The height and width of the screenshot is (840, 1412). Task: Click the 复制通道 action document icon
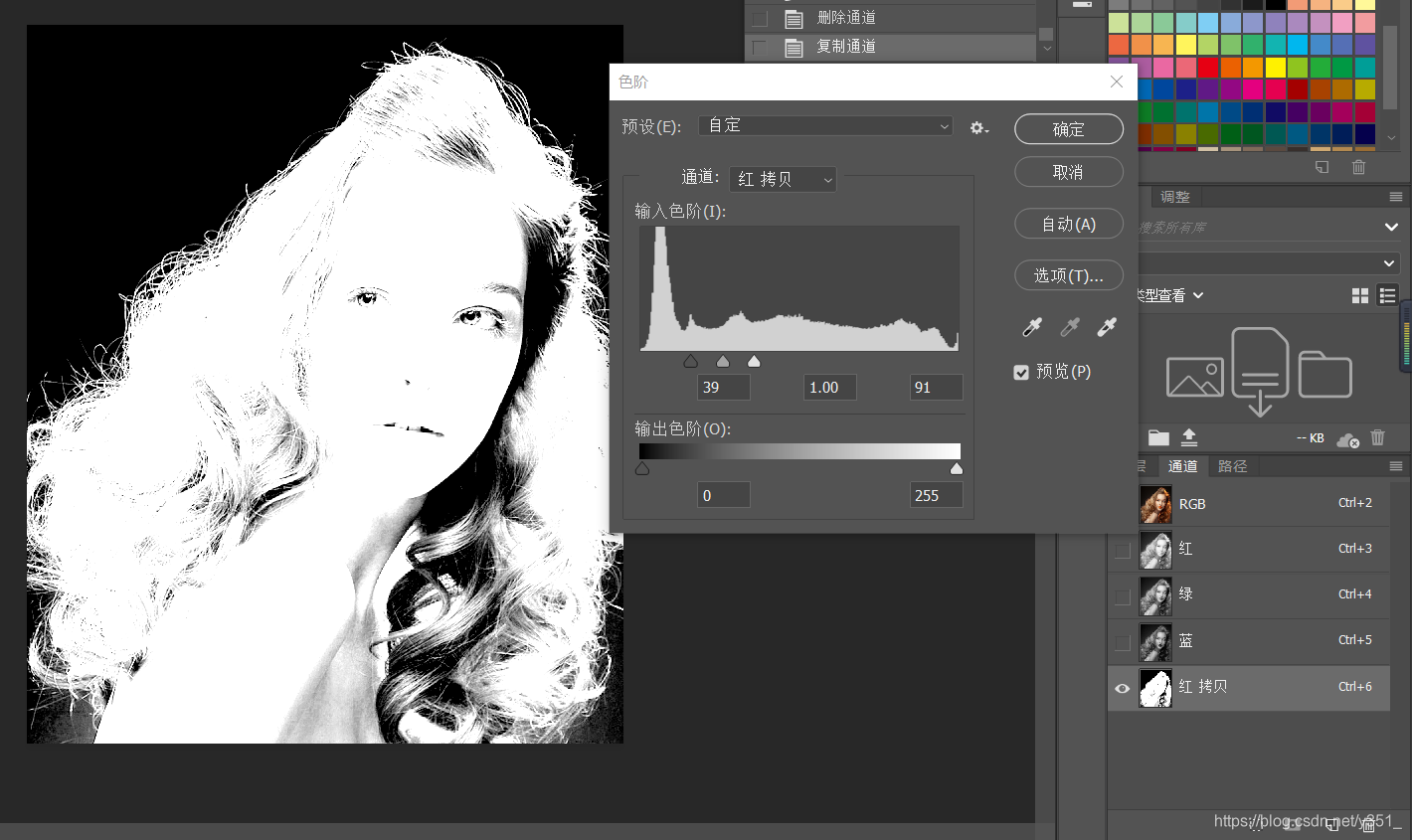pos(794,47)
